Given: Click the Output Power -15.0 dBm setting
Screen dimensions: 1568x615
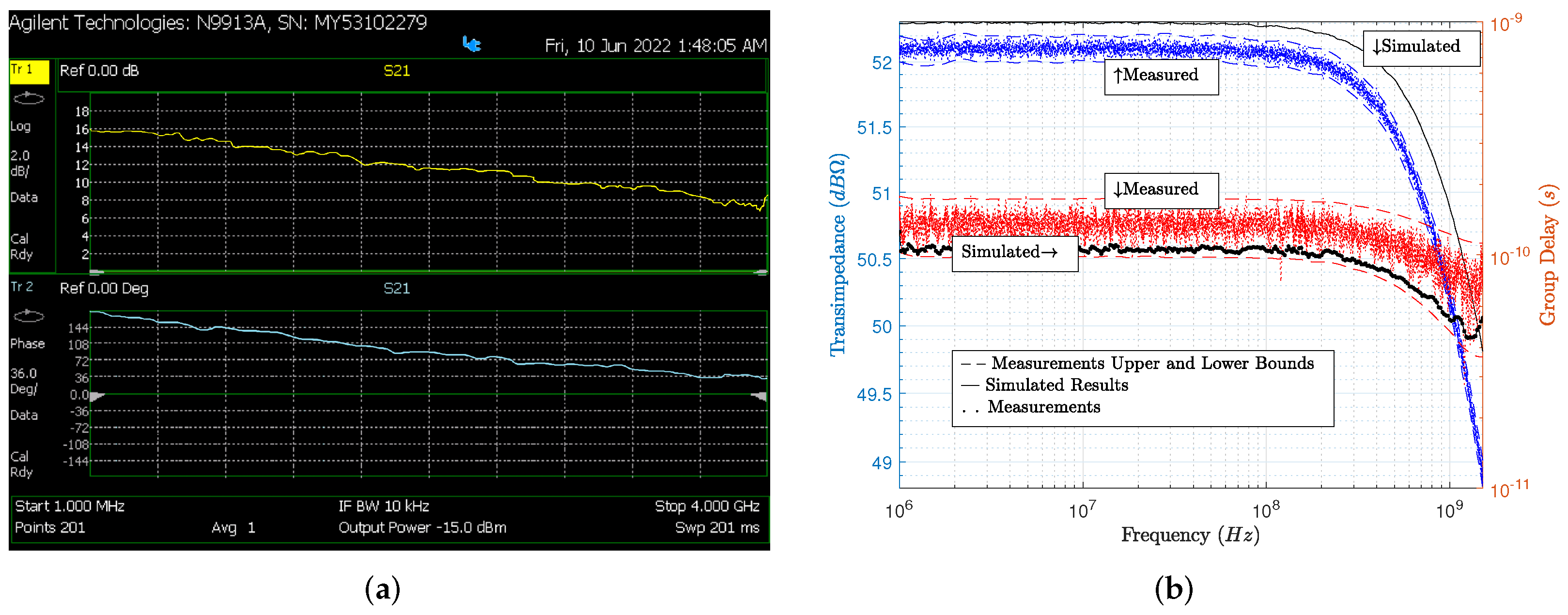Looking at the screenshot, I should click(422, 527).
